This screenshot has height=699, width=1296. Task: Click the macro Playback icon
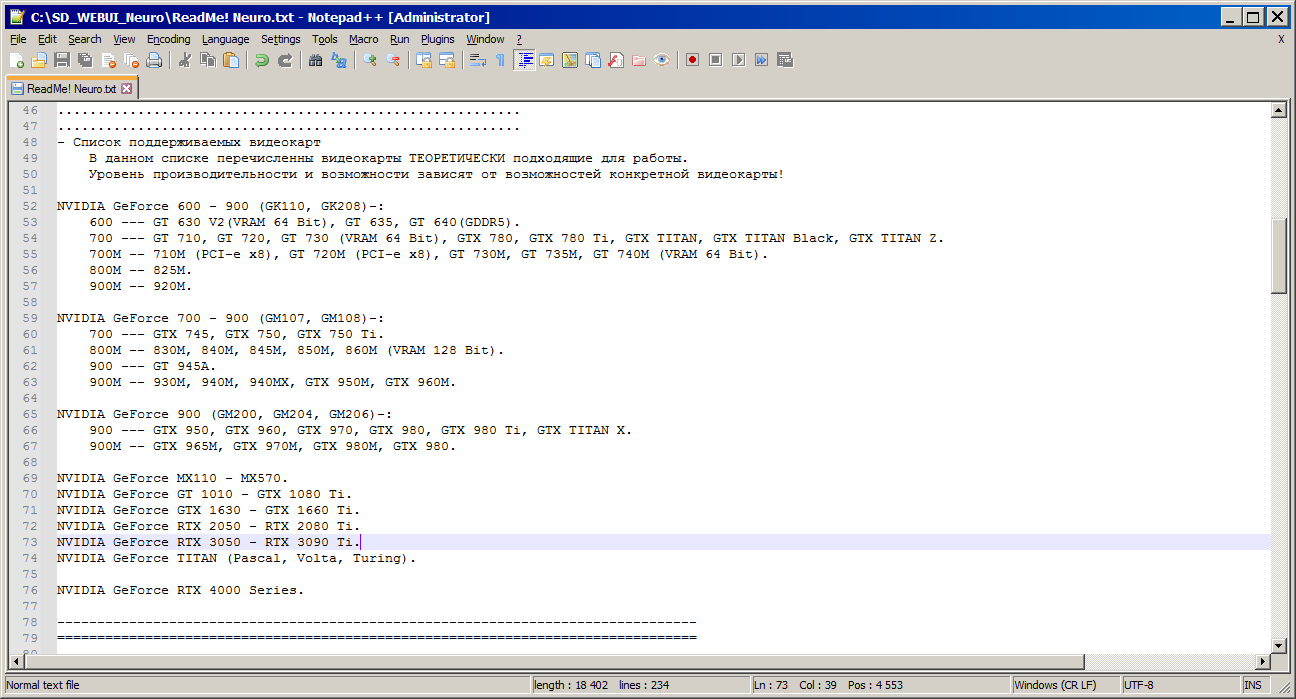(x=739, y=60)
